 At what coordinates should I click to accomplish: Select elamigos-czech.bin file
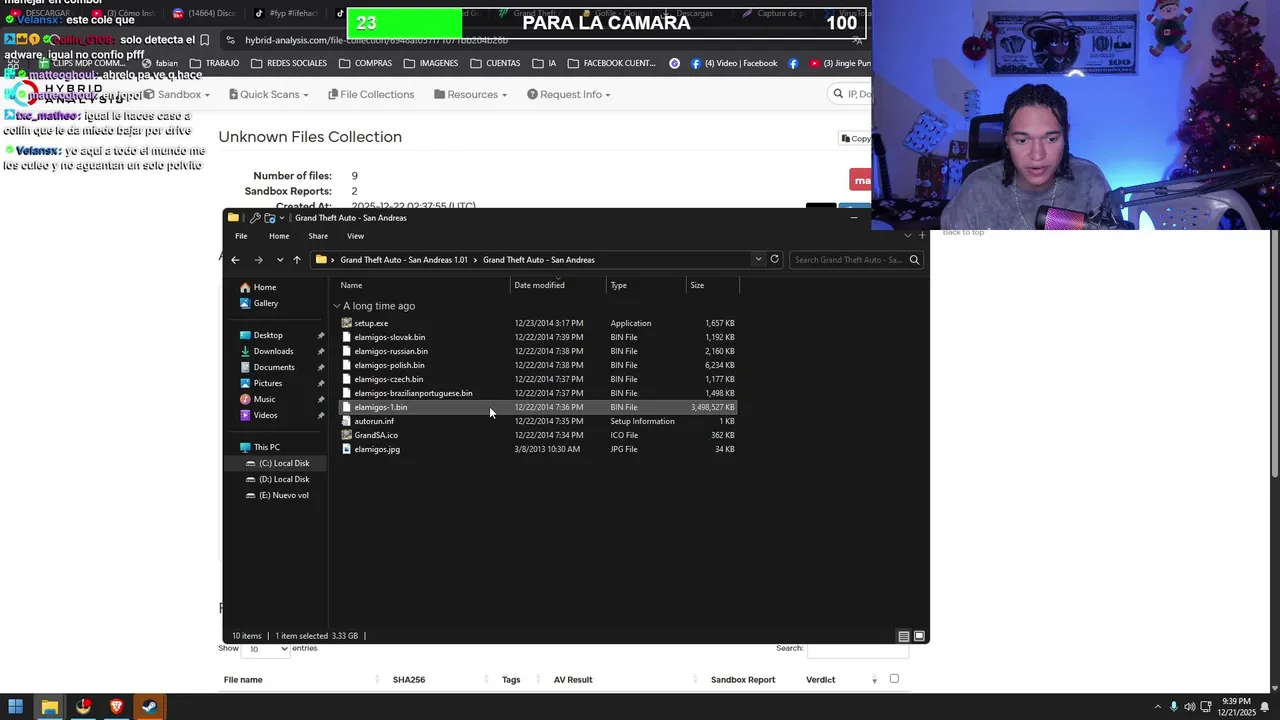click(x=538, y=379)
